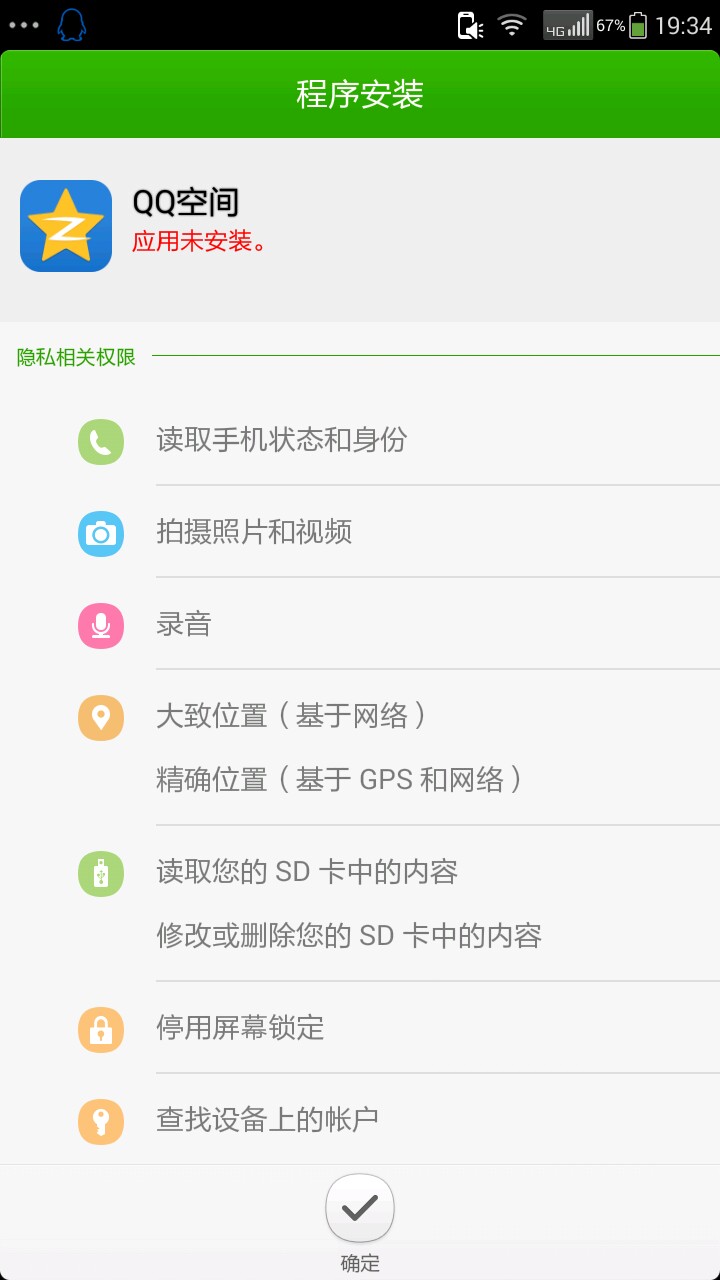The image size is (720, 1280).
Task: Tap the 隐私相关权限 section header
Action: coord(76,357)
